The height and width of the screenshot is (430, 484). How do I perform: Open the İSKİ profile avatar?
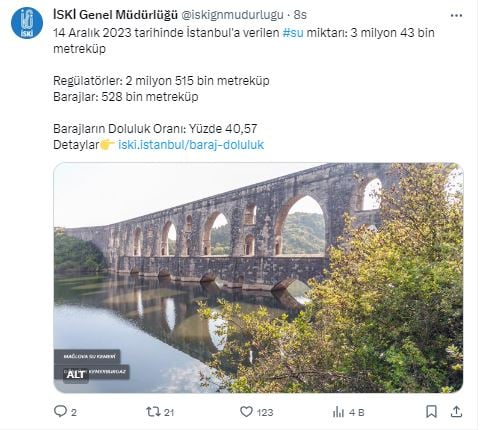[27, 23]
